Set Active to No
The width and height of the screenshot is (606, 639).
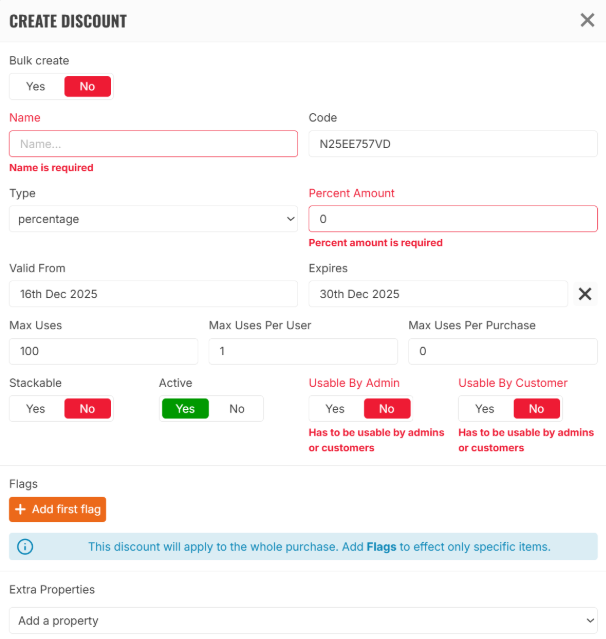(237, 409)
